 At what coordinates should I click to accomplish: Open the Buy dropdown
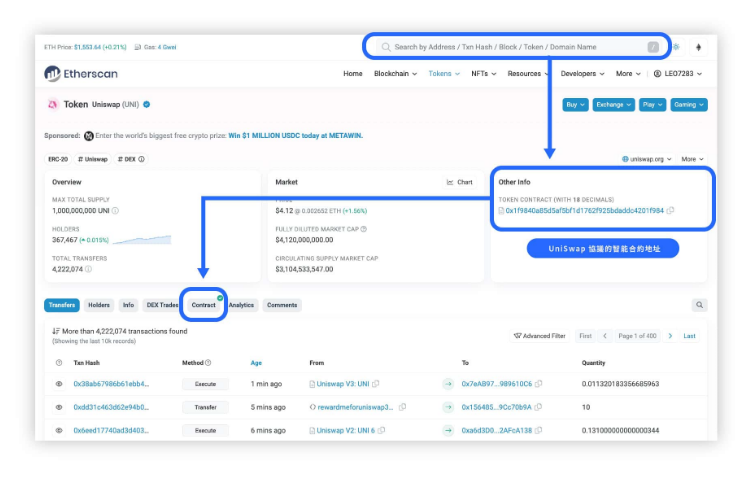coord(575,105)
